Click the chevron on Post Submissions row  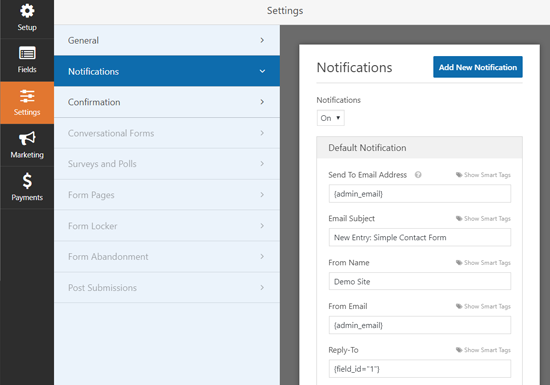(262, 288)
